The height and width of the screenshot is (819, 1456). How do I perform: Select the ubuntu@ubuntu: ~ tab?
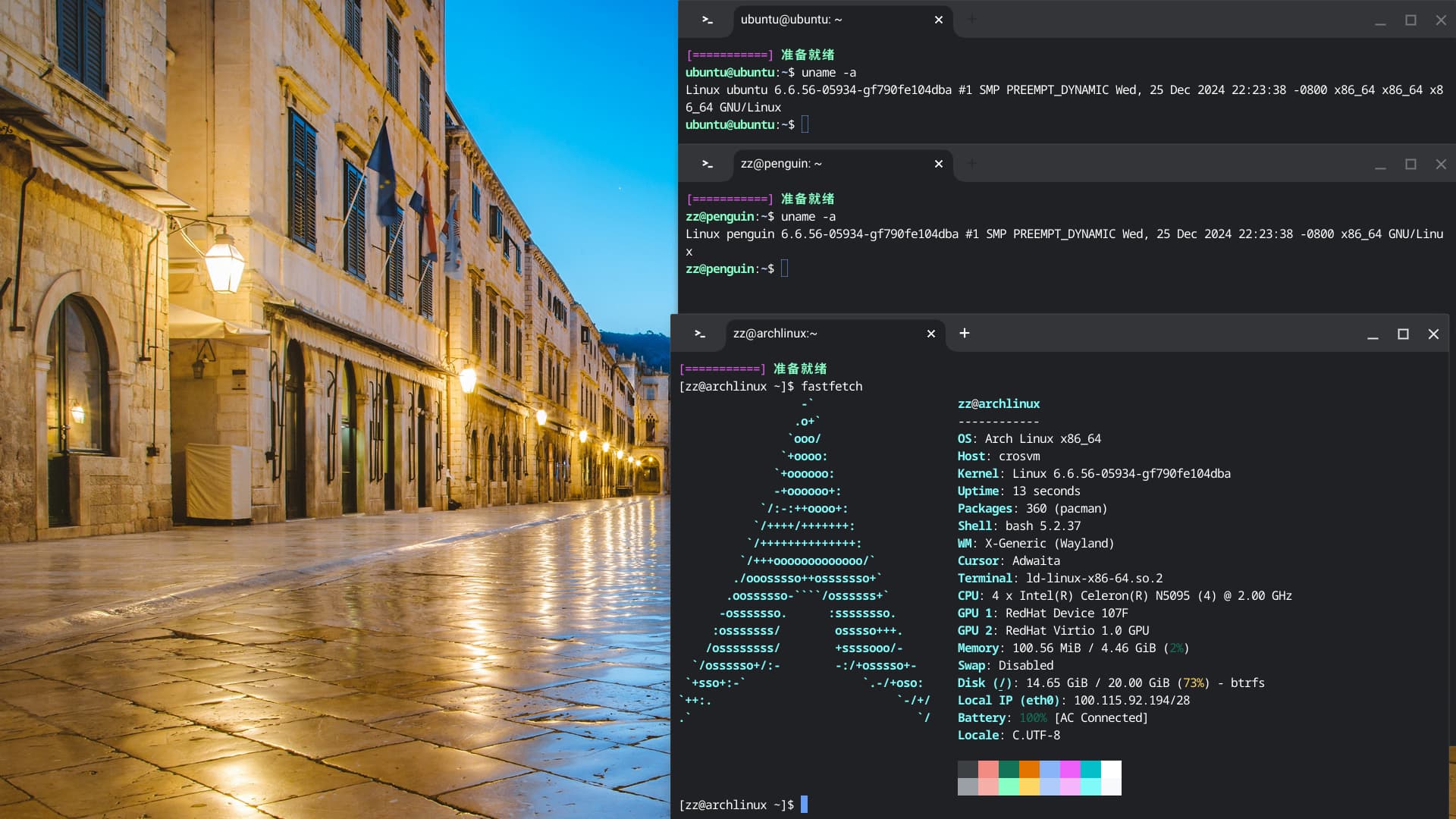click(x=842, y=20)
